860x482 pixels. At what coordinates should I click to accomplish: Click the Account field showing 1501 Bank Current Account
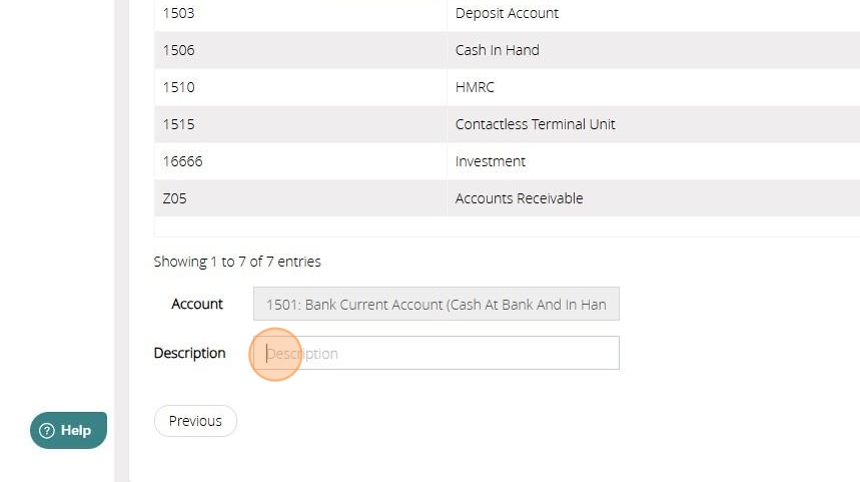[436, 304]
